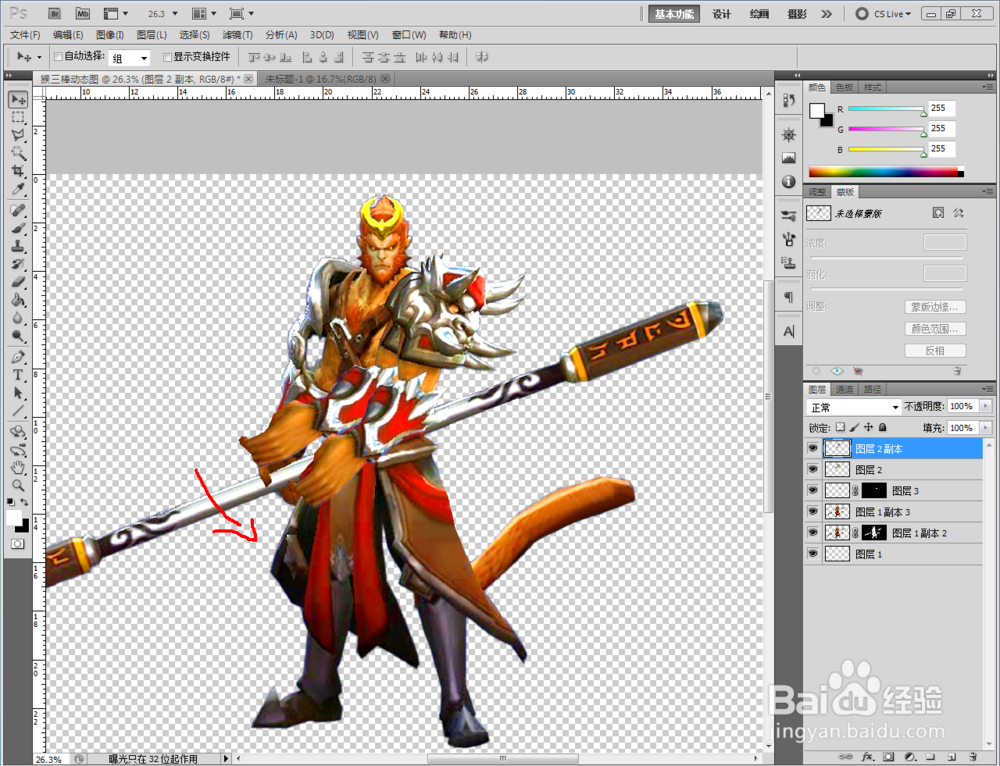Hide layer 图层 2 副本

(812, 448)
